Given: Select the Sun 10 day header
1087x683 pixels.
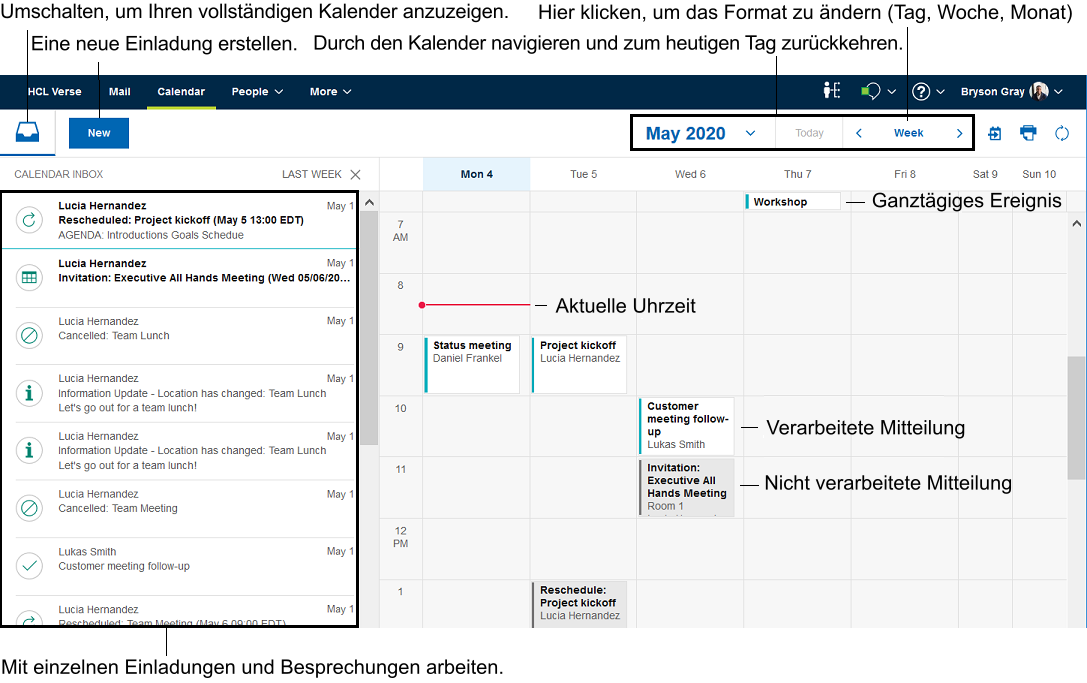Looking at the screenshot, I should click(x=1039, y=175).
